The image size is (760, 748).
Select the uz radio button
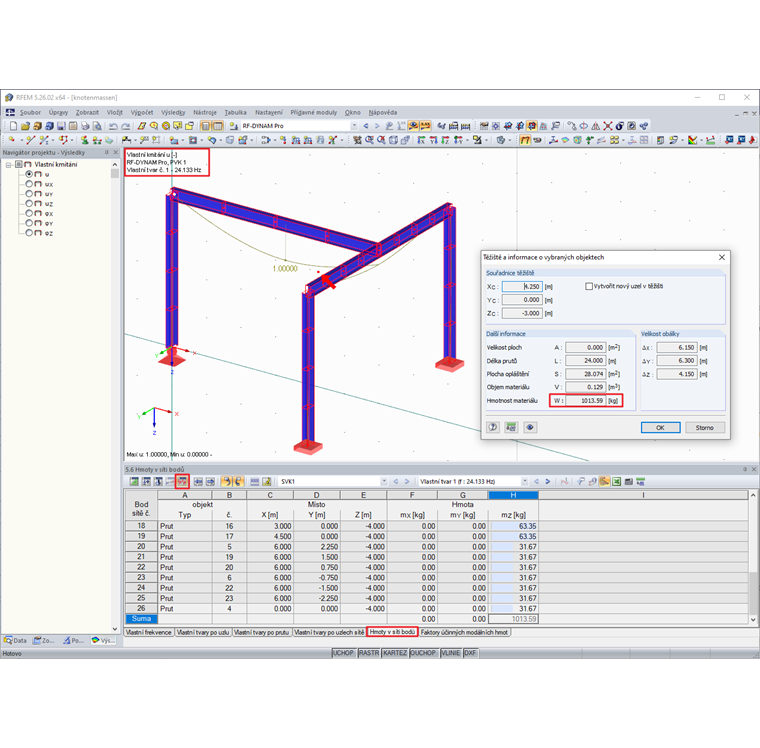[x=29, y=203]
